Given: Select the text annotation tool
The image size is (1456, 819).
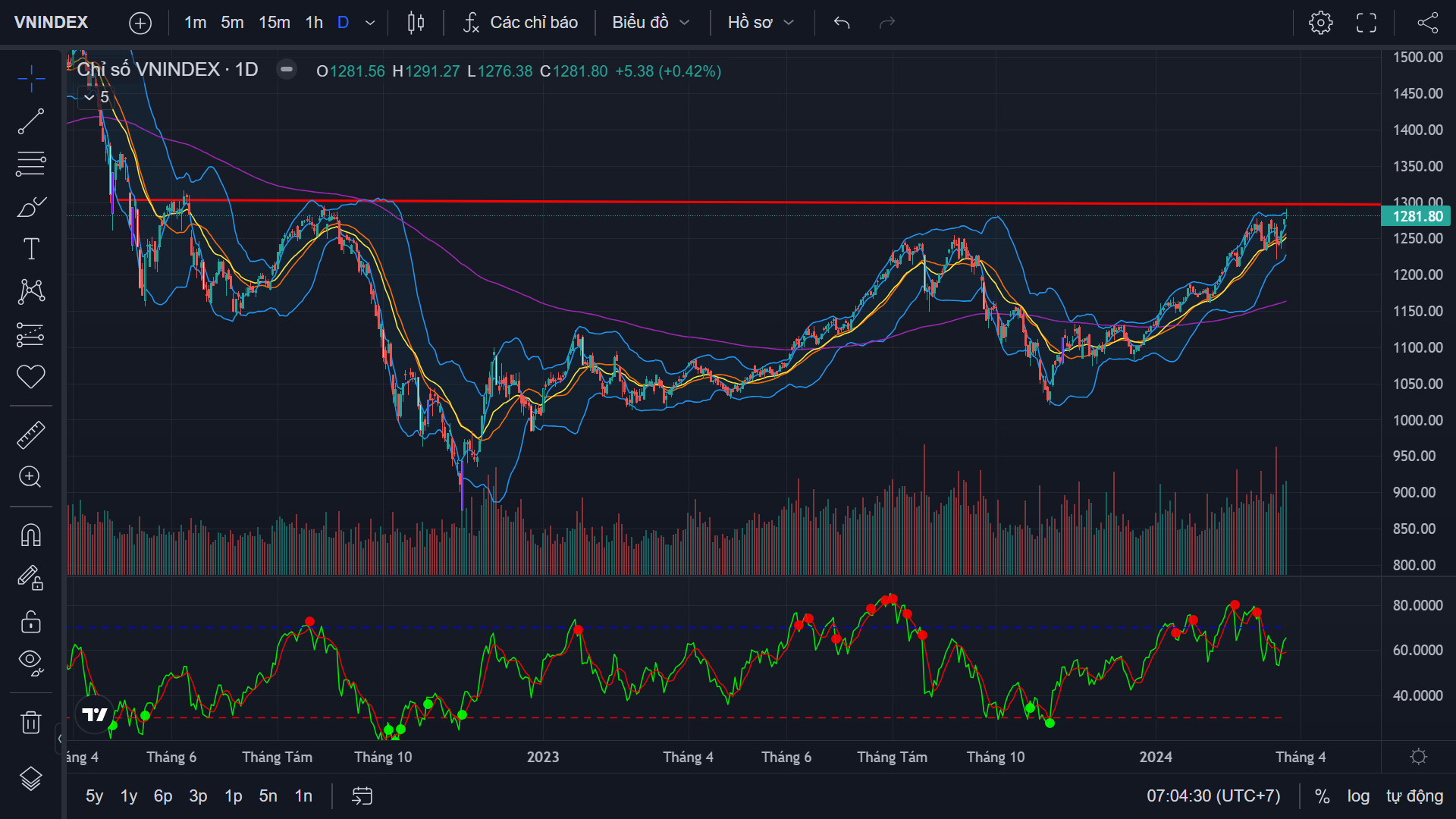Looking at the screenshot, I should [31, 249].
